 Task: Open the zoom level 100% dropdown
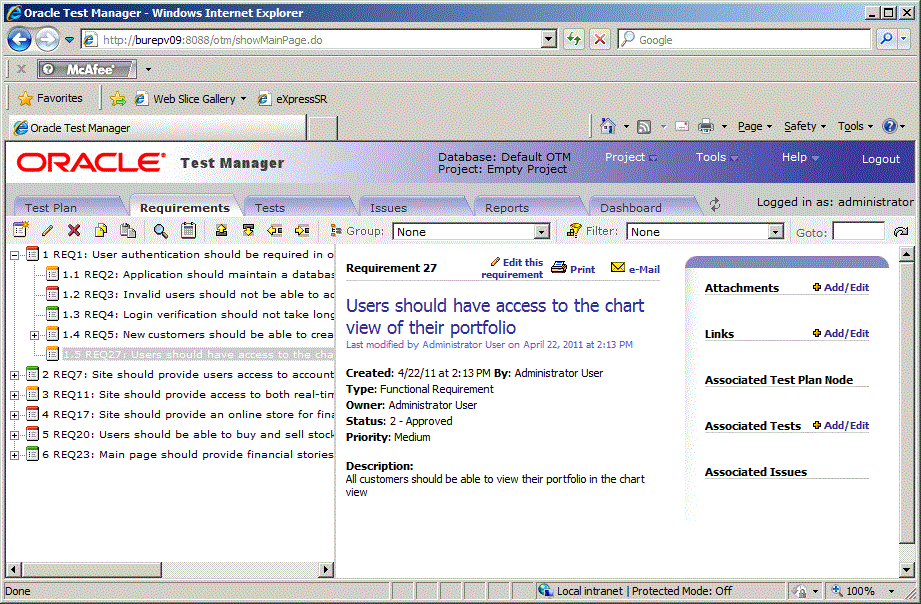click(891, 591)
